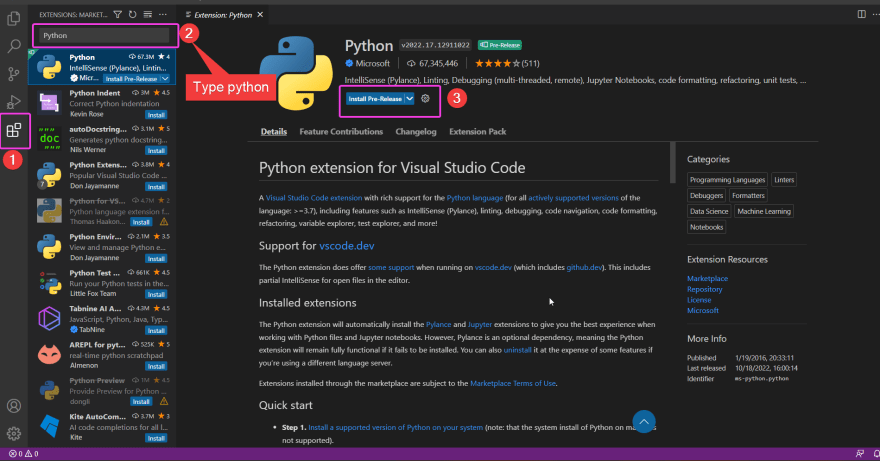
Task: Open the vscode.dev heading link
Action: [346, 246]
